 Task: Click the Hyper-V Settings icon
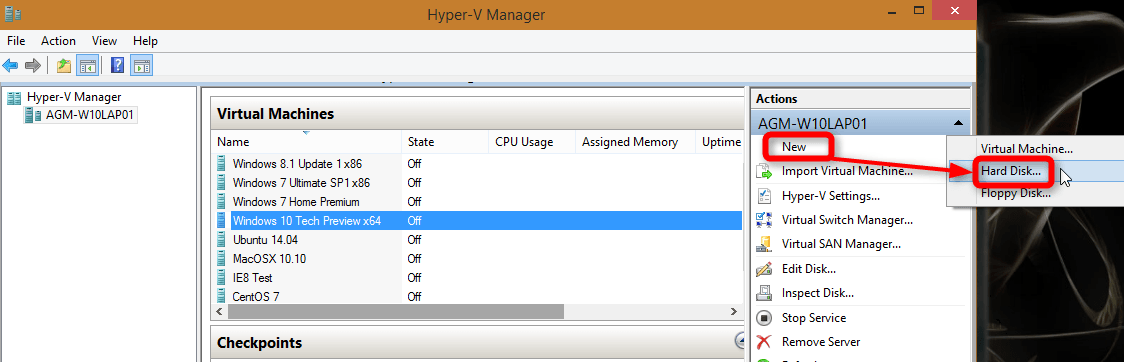click(x=764, y=196)
